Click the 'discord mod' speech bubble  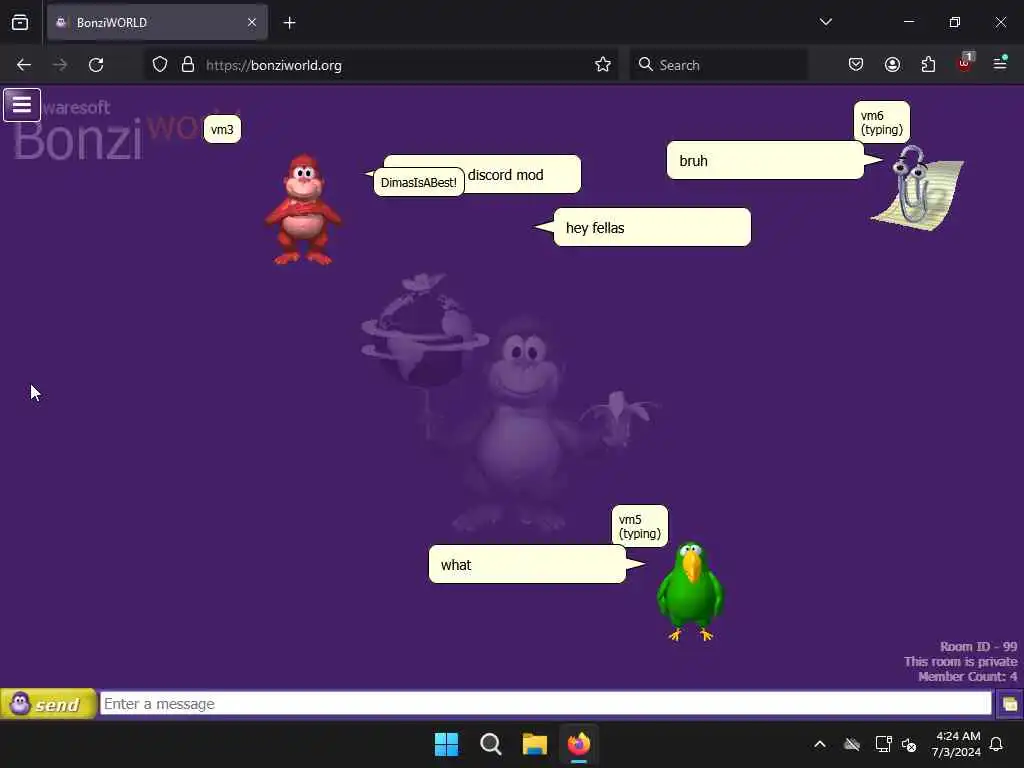(x=522, y=174)
